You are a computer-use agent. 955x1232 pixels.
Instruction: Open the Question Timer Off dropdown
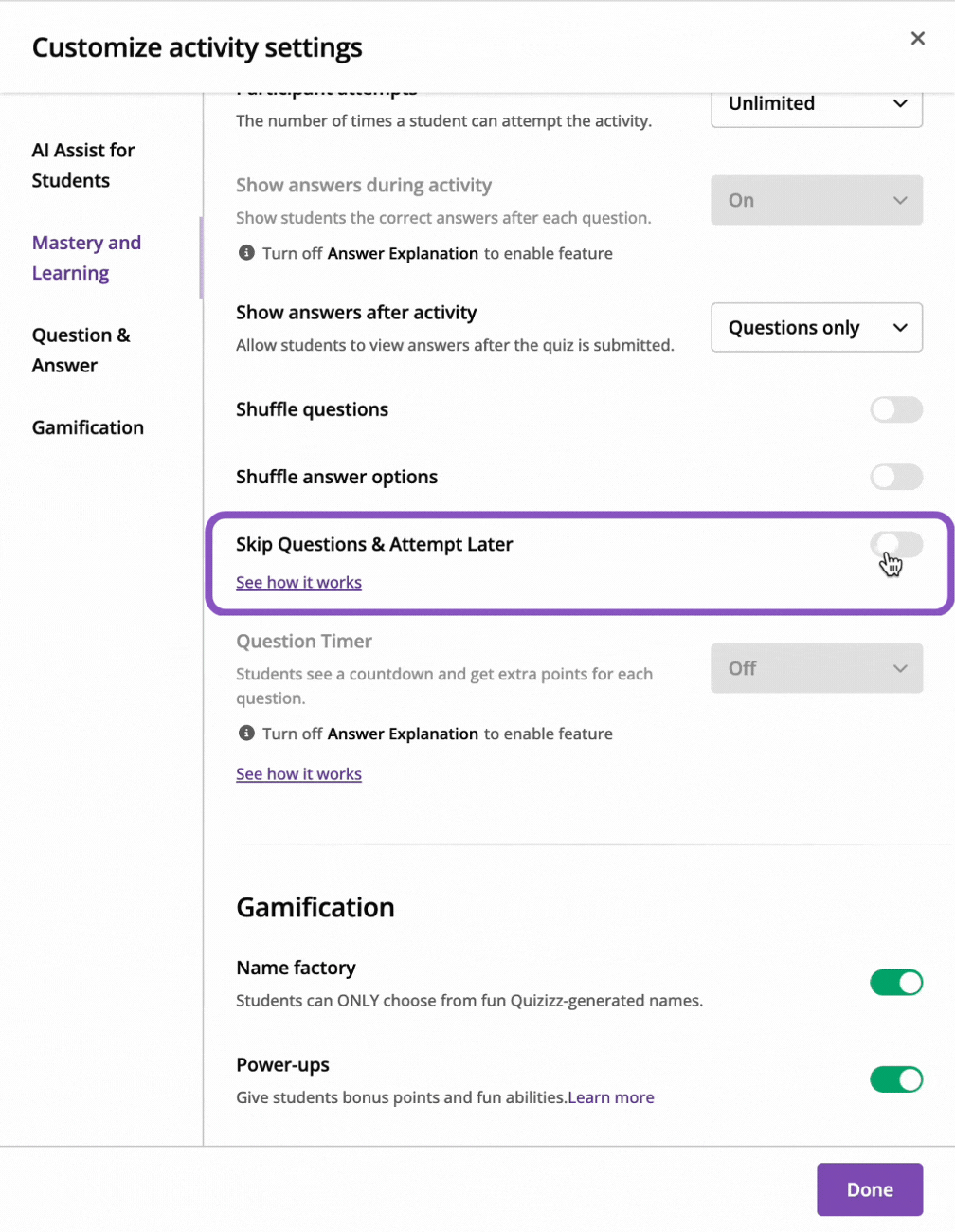coord(817,668)
